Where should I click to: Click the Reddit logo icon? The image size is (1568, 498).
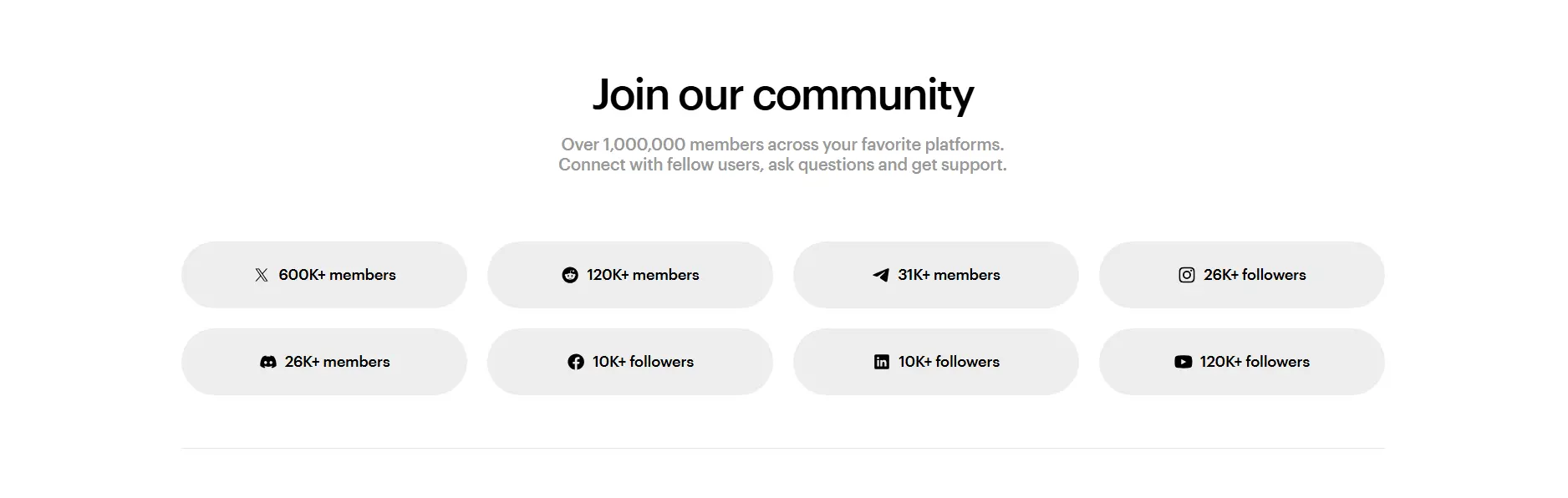pos(570,275)
